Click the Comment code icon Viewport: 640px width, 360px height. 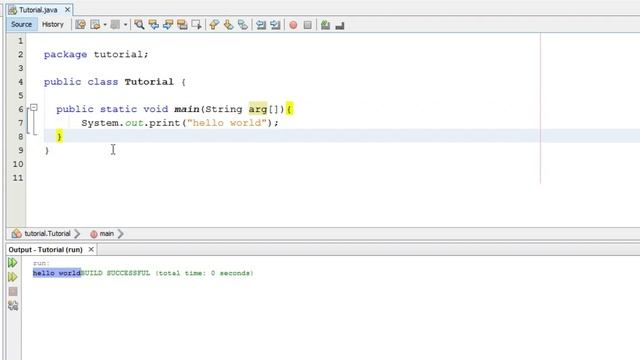point(325,25)
